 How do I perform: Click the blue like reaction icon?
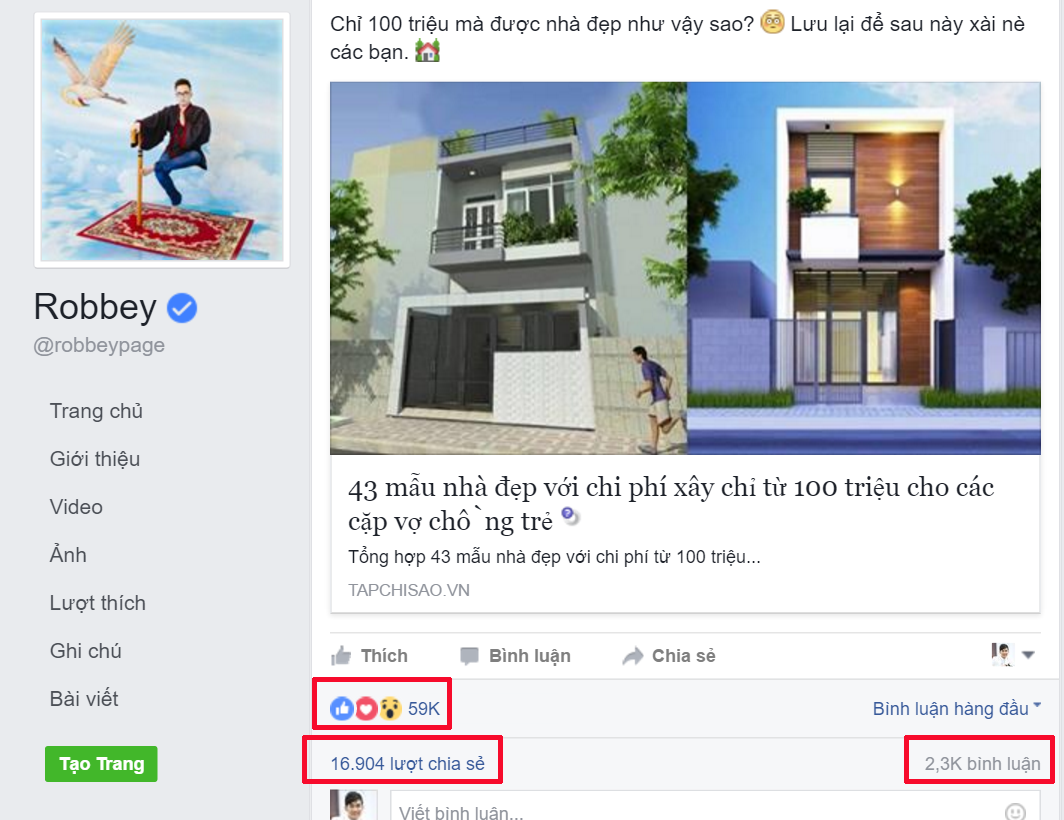(341, 709)
